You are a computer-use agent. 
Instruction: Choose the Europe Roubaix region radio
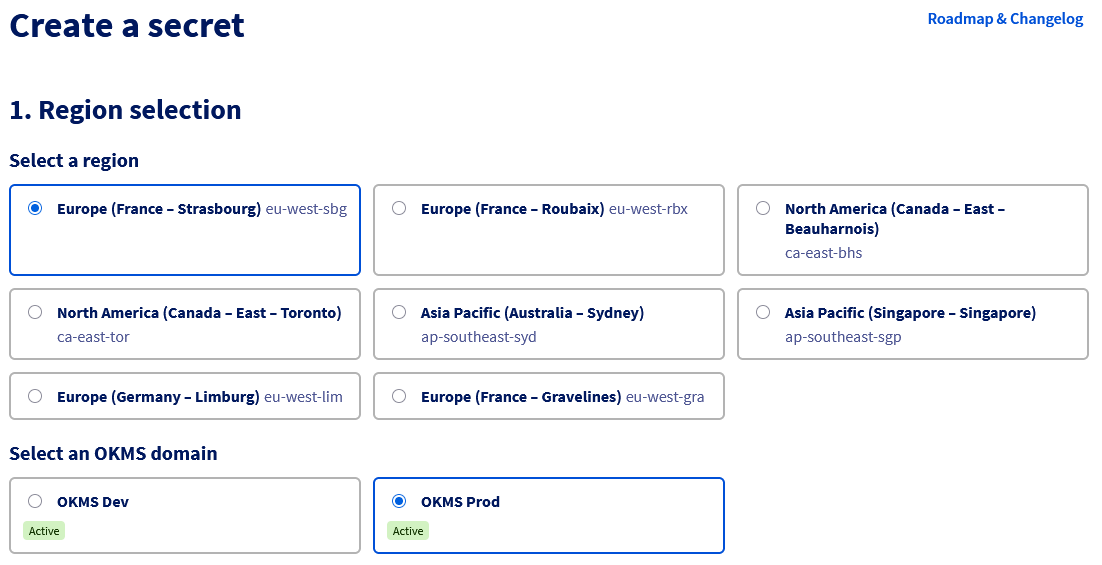(399, 208)
